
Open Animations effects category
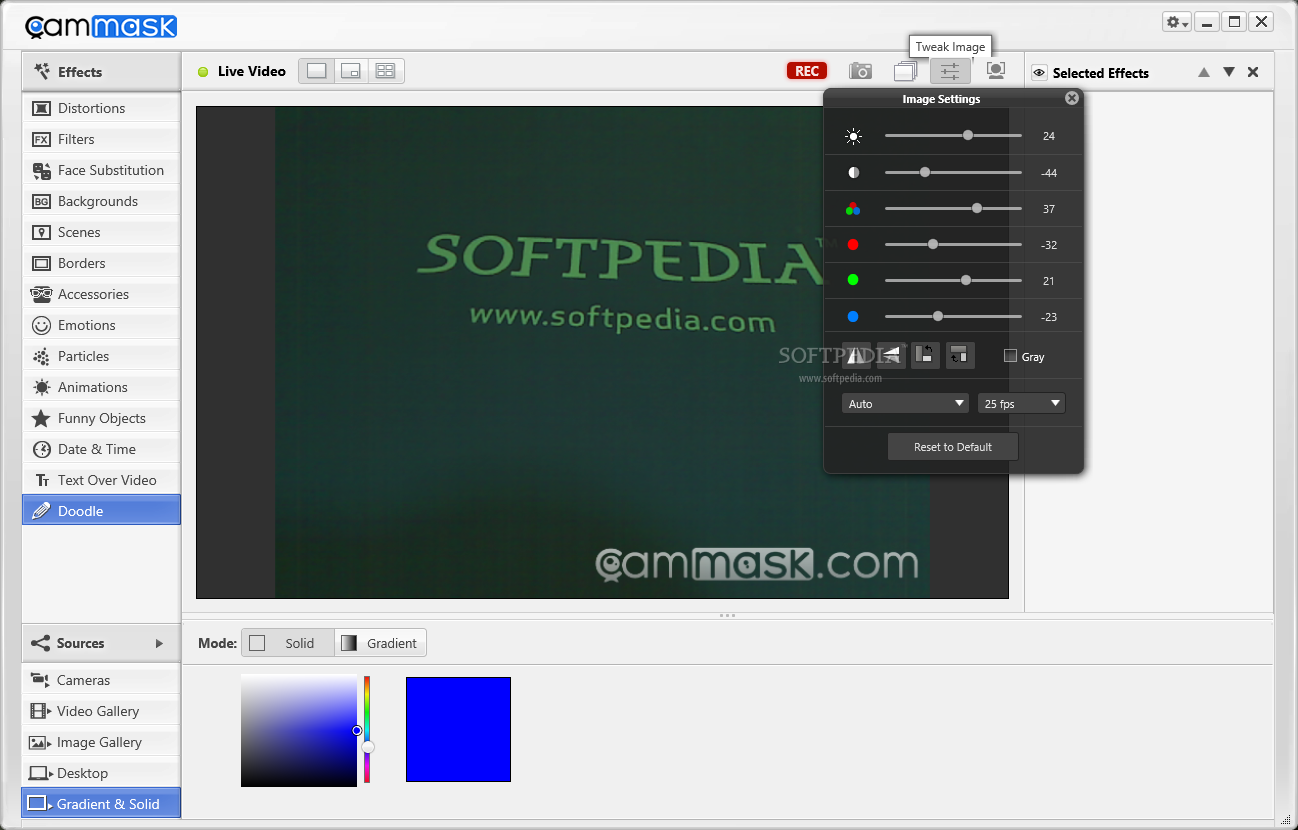point(101,387)
